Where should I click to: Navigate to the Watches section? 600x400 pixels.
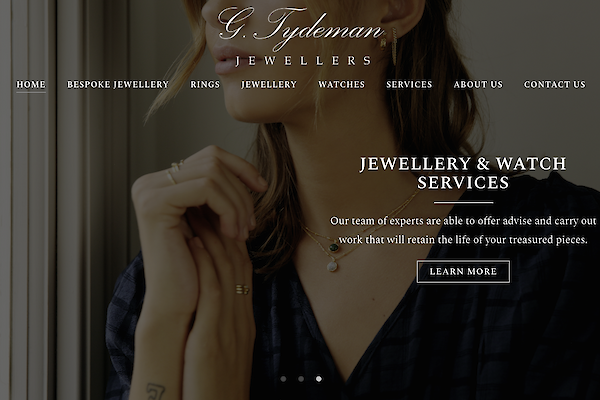tap(341, 84)
